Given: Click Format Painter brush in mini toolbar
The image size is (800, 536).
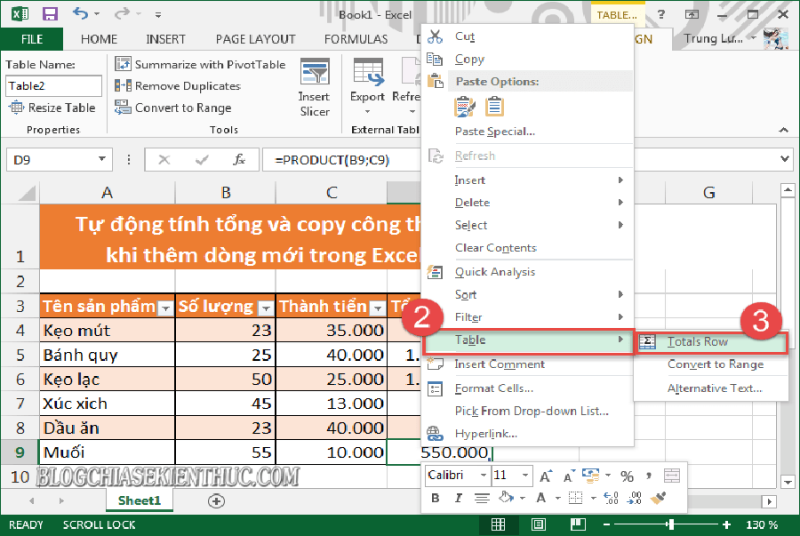Looking at the screenshot, I should 658,498.
